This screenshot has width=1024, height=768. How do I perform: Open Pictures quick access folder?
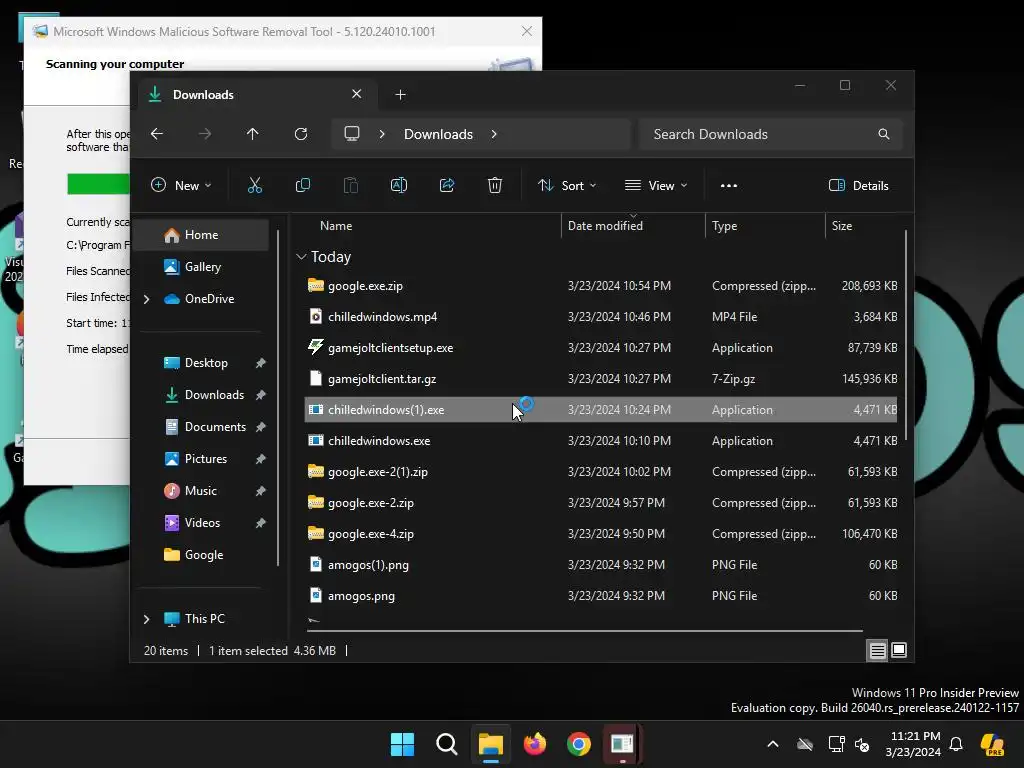tap(206, 459)
